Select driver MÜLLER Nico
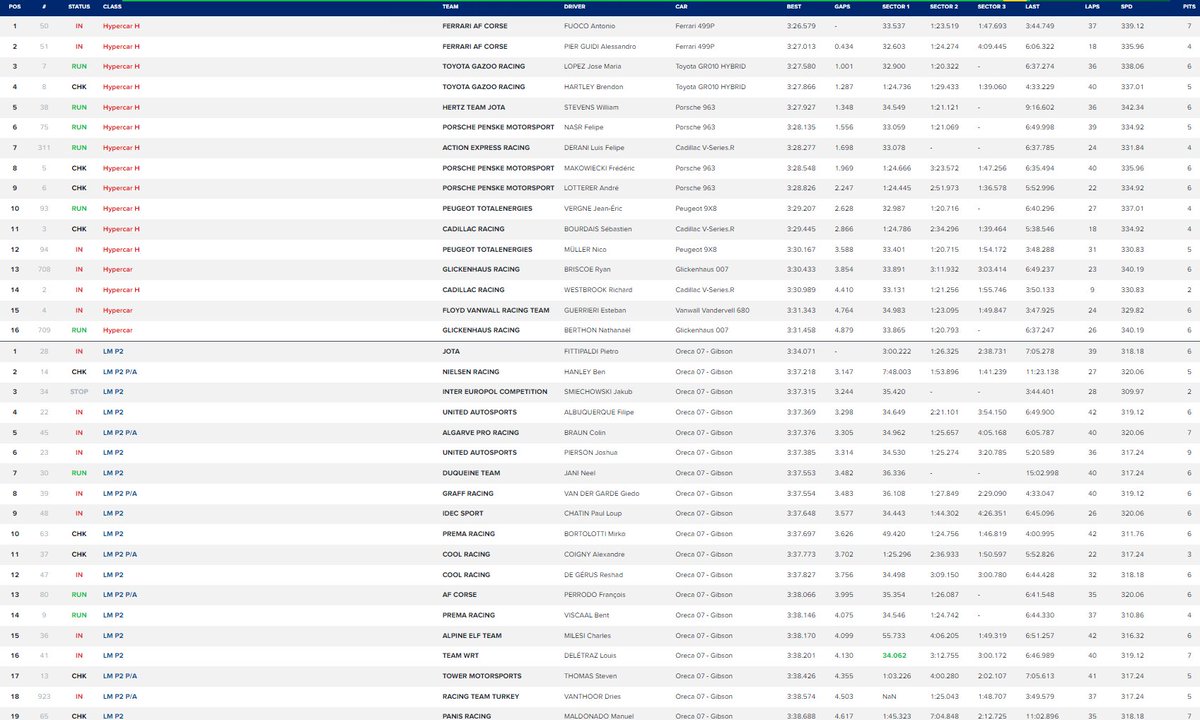The height and width of the screenshot is (720, 1200). (x=584, y=249)
